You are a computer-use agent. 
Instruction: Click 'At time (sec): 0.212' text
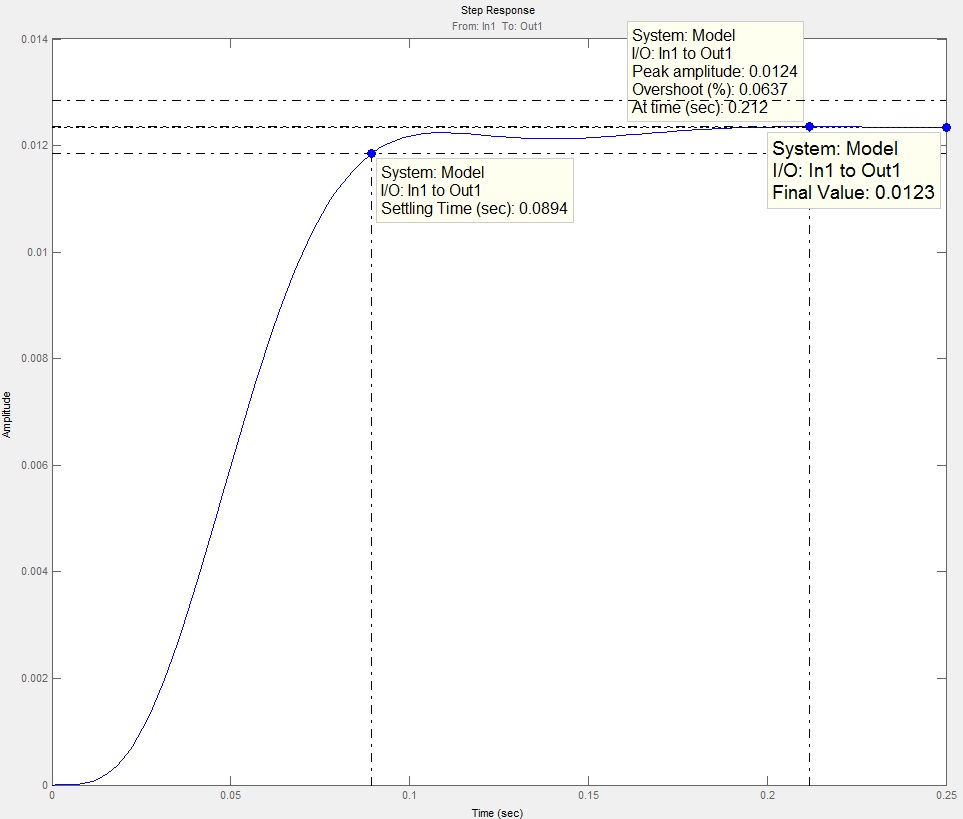[x=700, y=107]
